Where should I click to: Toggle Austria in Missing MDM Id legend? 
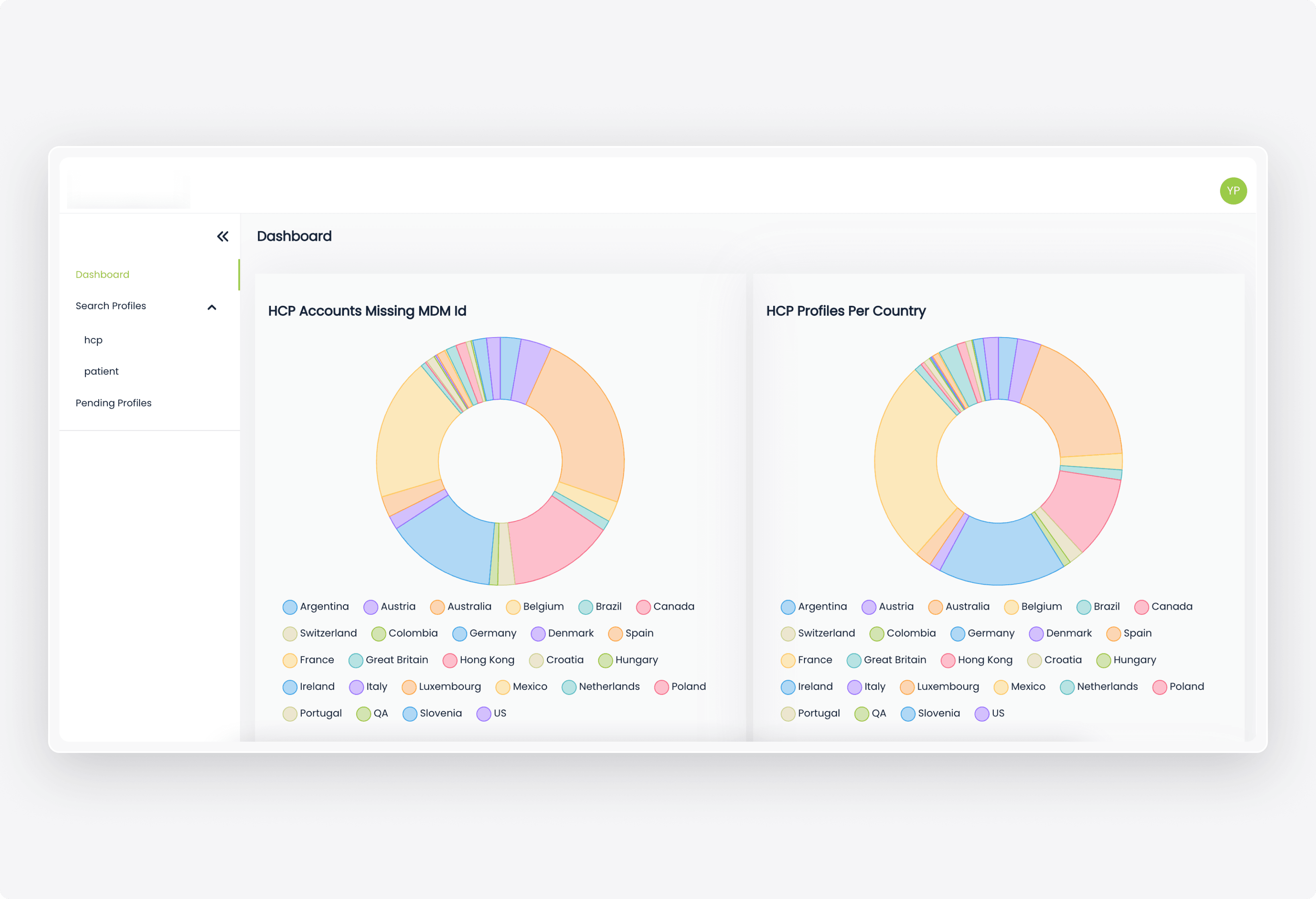(390, 607)
